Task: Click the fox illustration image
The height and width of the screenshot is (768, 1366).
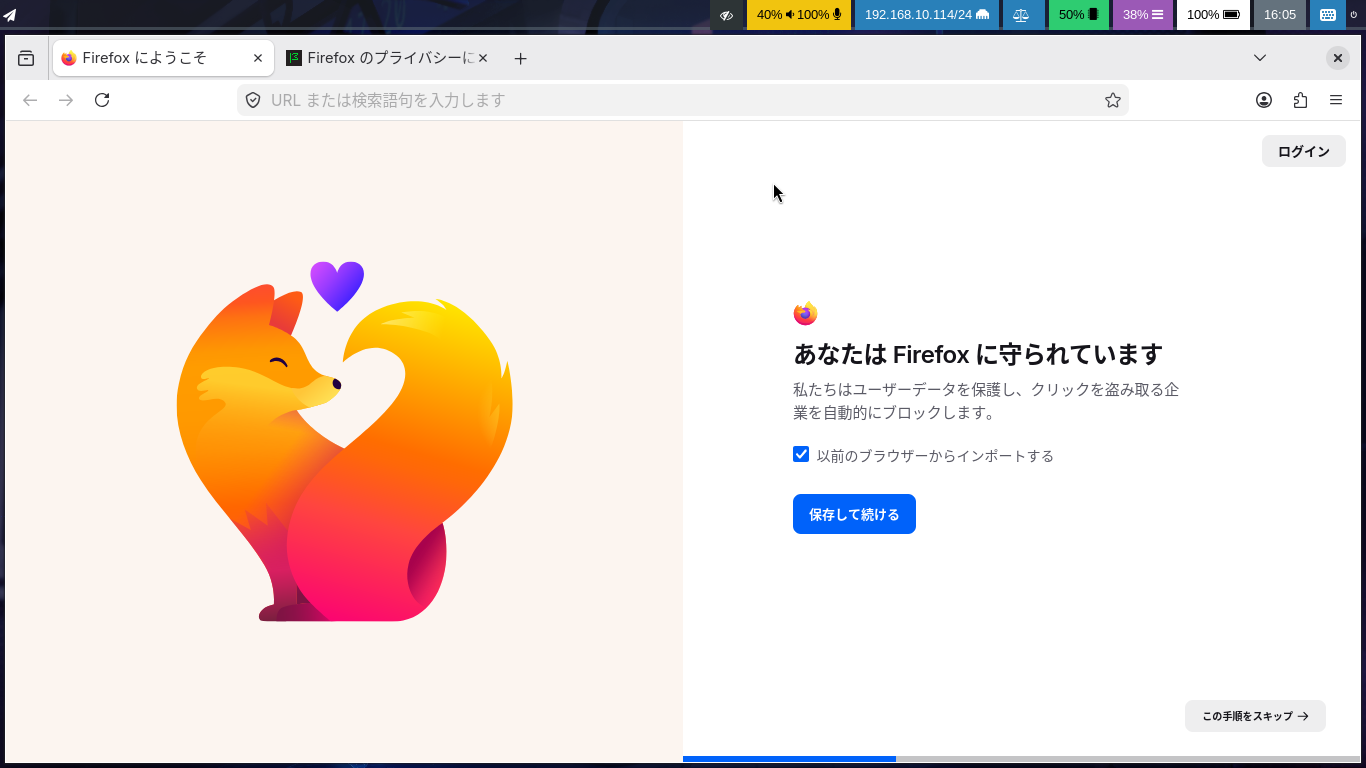Action: (x=344, y=442)
